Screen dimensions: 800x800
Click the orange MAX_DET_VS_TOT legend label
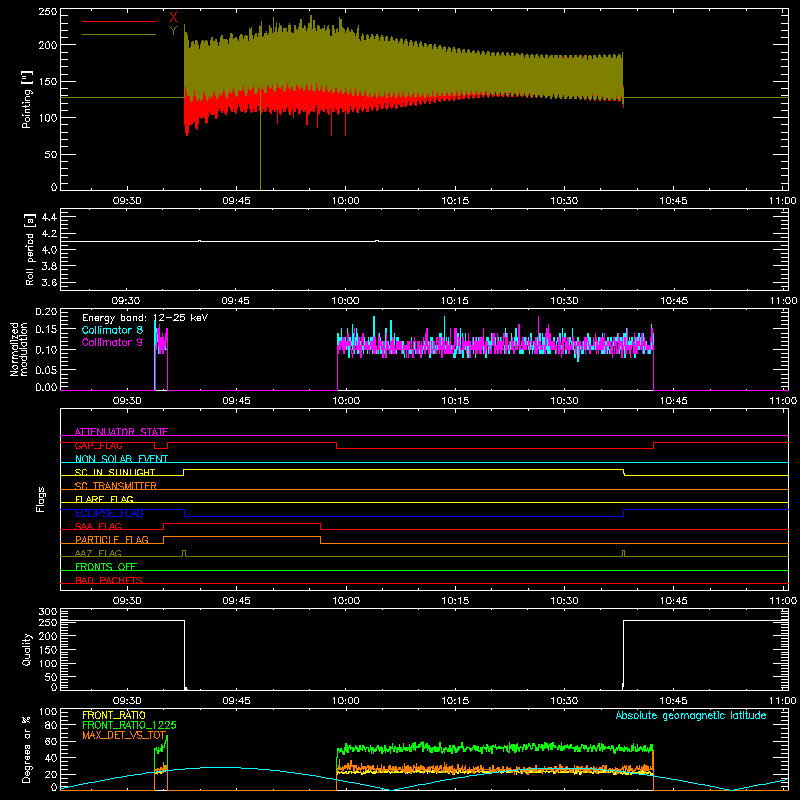tap(124, 735)
